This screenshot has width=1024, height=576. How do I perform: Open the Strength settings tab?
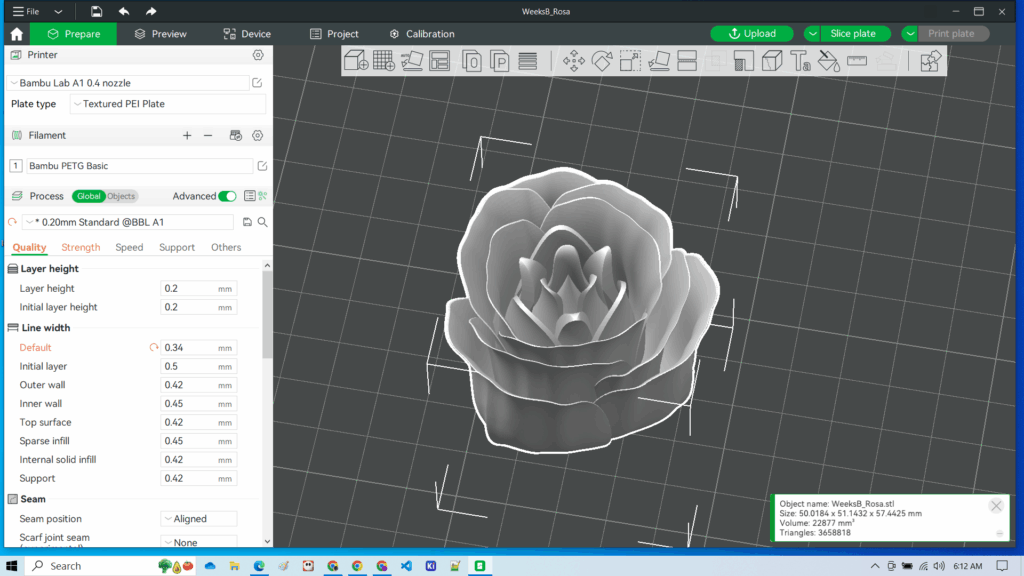coord(81,247)
